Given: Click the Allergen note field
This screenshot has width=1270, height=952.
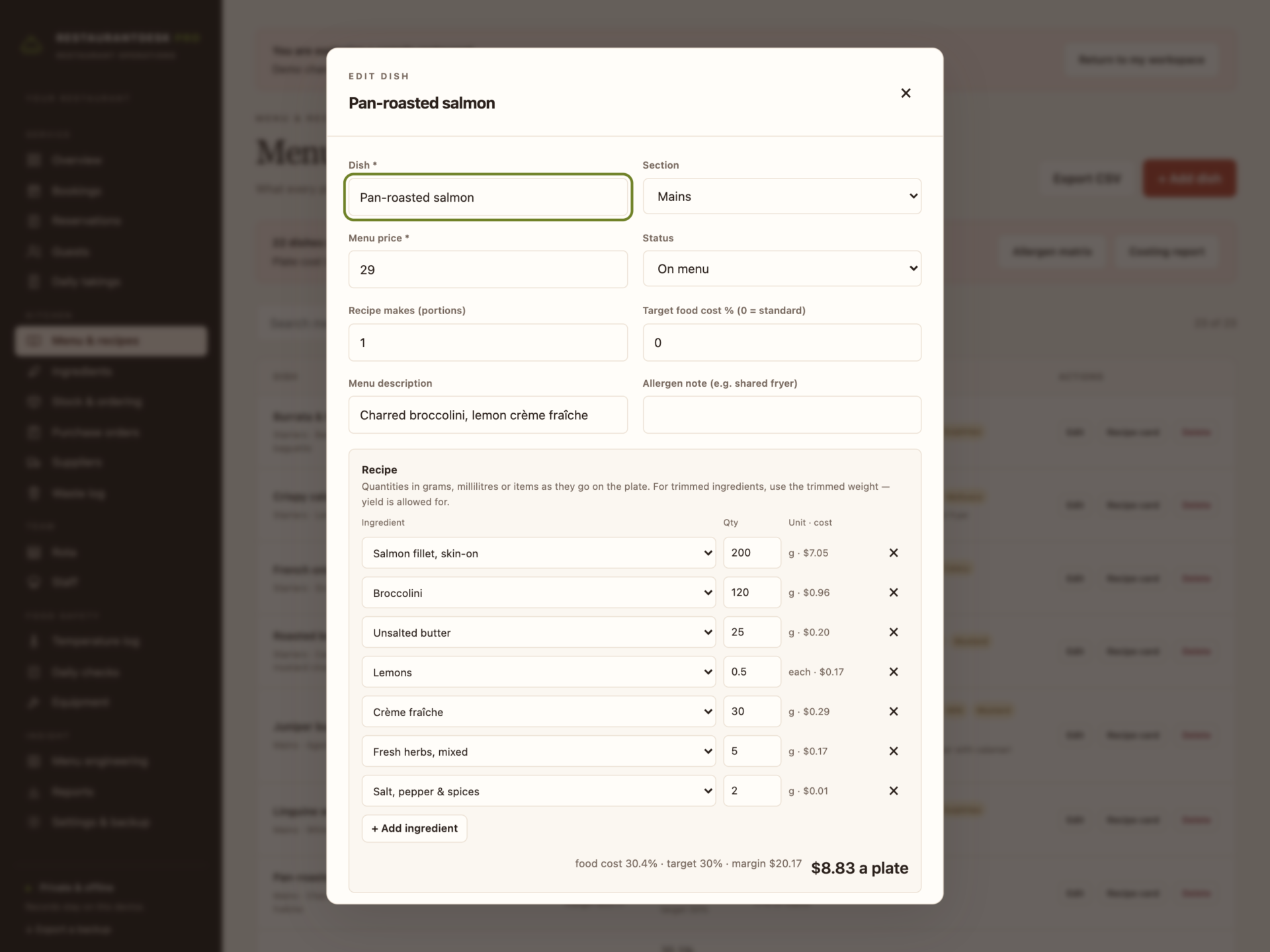Looking at the screenshot, I should (x=782, y=415).
